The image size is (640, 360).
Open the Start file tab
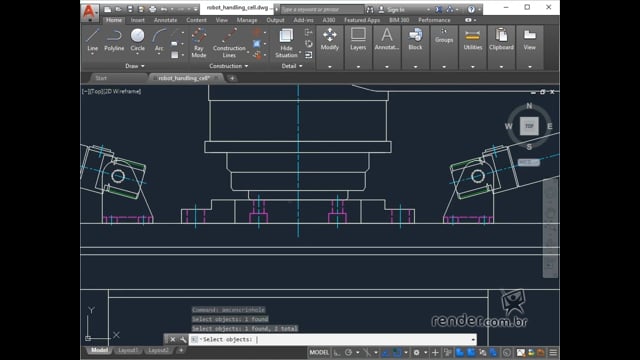(101, 78)
